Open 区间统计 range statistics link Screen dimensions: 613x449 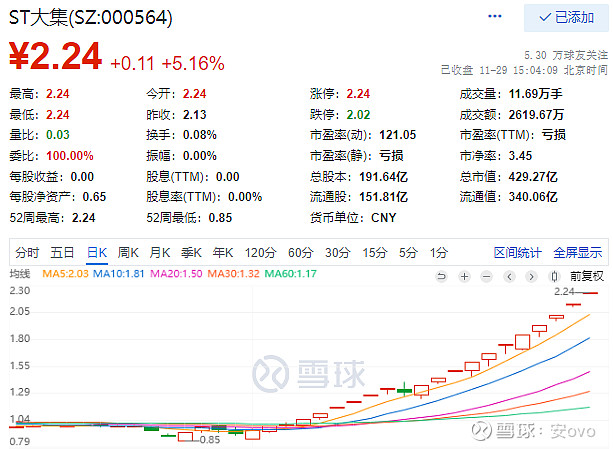pos(517,253)
